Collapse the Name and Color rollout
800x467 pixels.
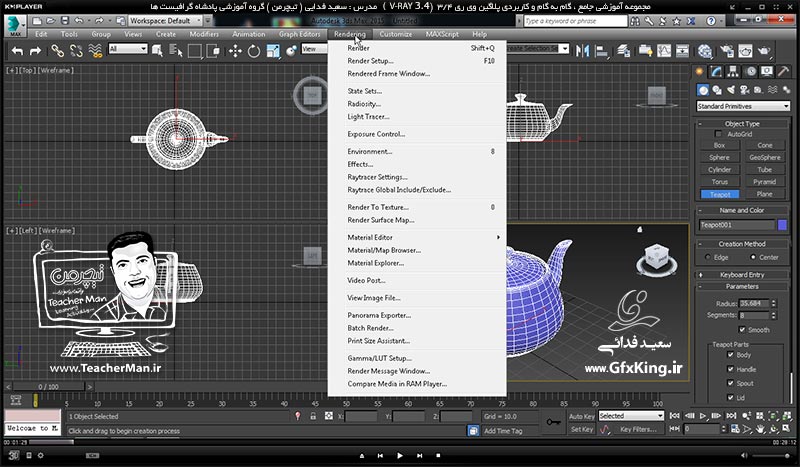[742, 210]
